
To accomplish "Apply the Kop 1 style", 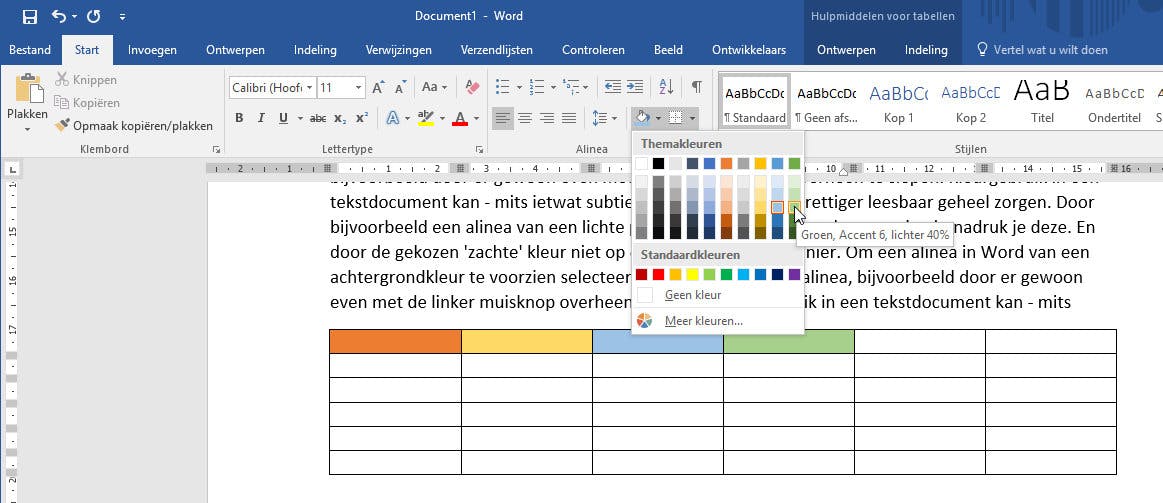I will [899, 103].
